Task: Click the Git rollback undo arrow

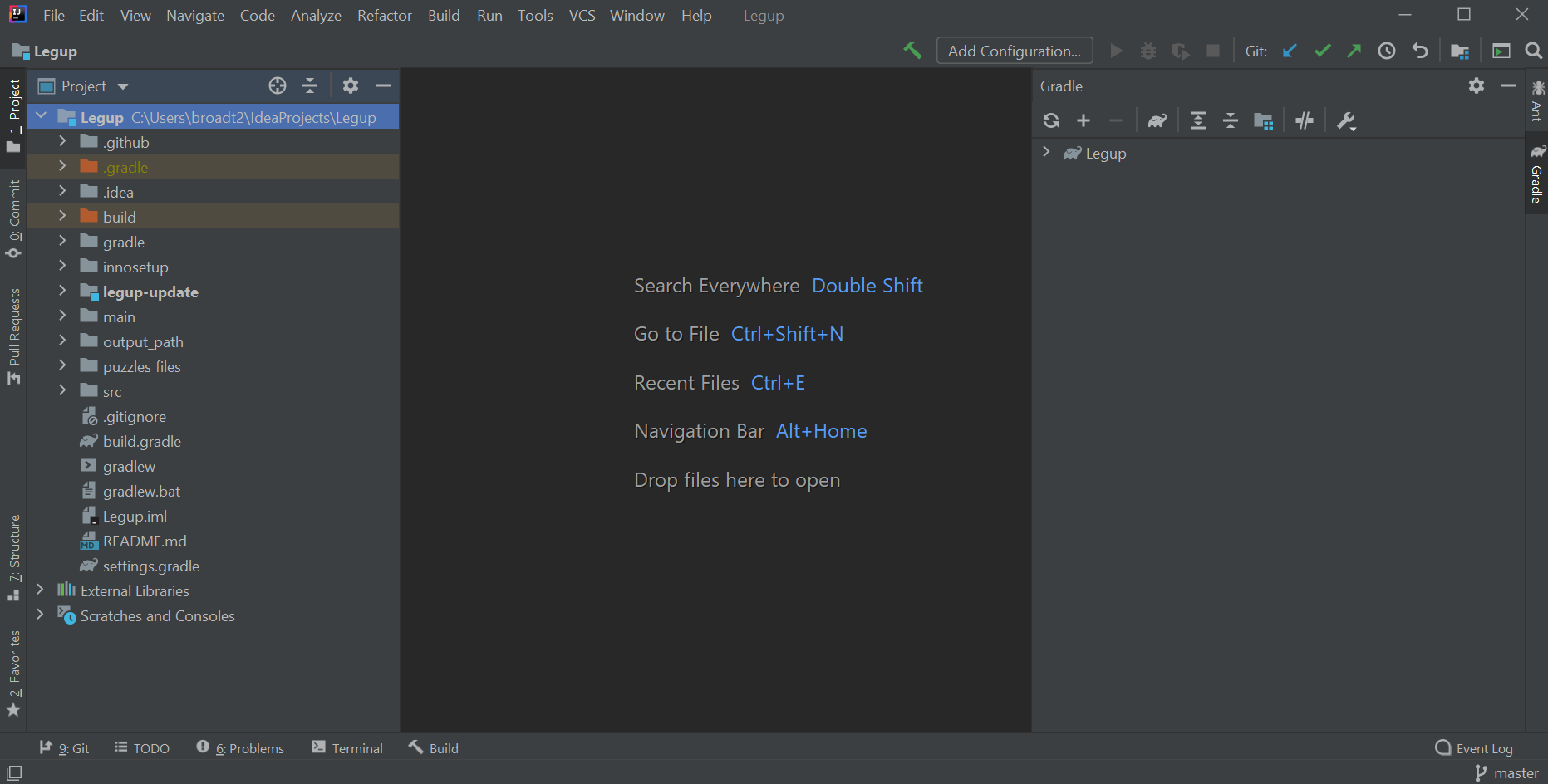Action: tap(1420, 51)
